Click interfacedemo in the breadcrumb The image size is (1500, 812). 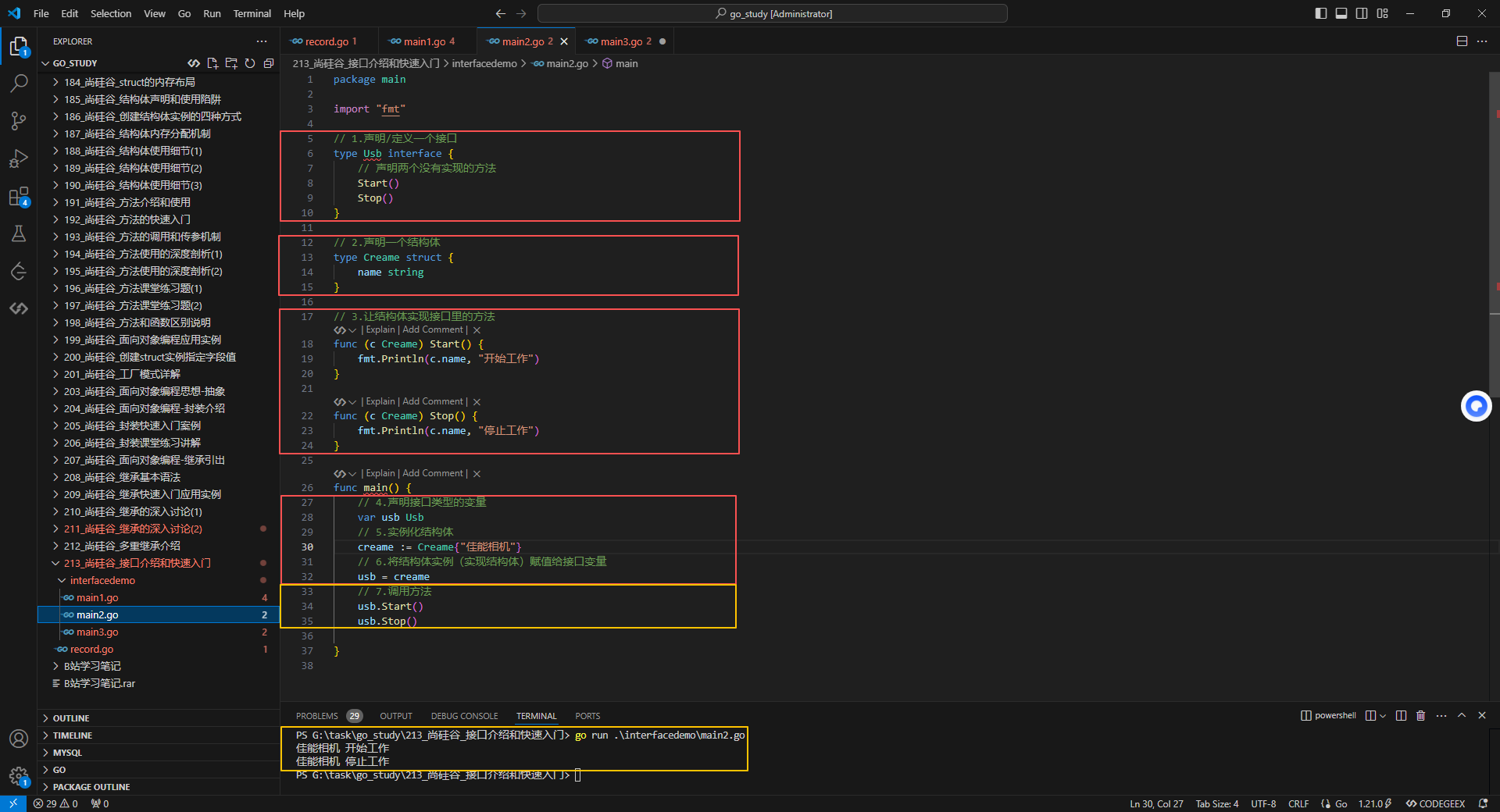click(x=484, y=63)
